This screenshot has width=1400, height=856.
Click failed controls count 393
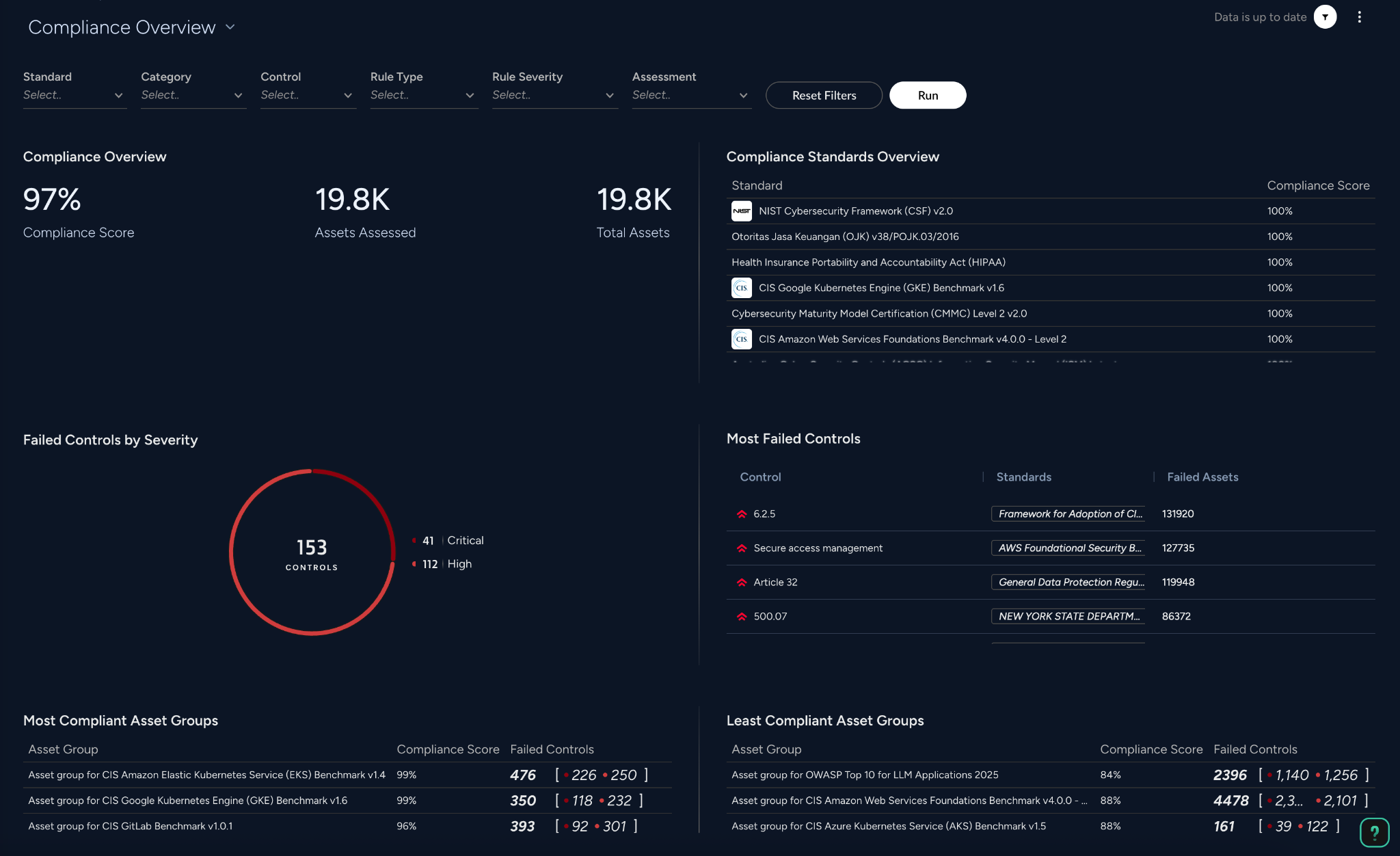click(x=523, y=827)
